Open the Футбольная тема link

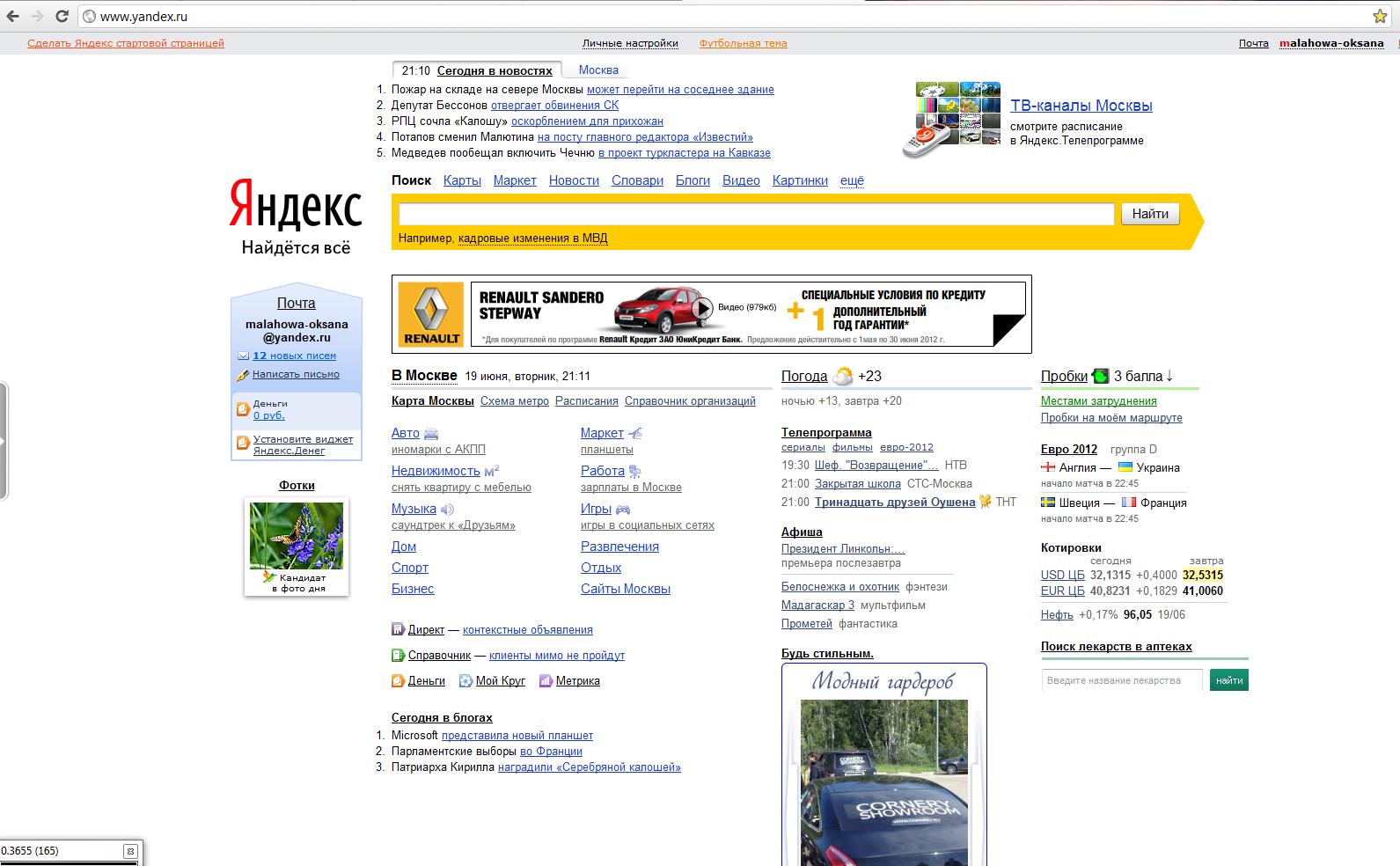744,43
